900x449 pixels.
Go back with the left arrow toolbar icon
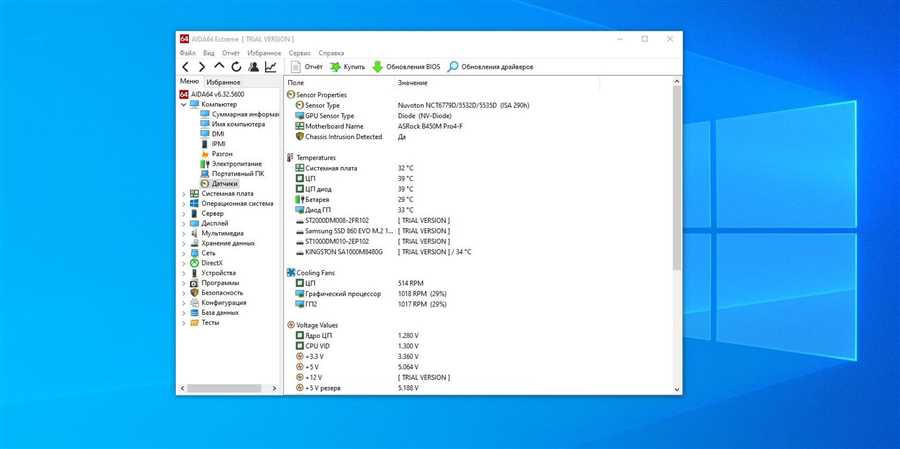click(x=185, y=67)
